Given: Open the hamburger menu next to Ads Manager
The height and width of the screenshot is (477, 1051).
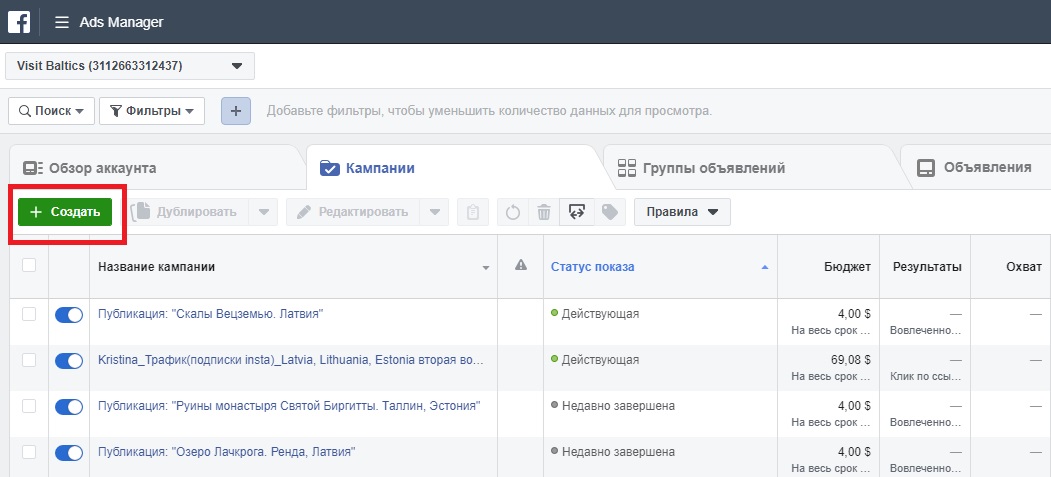Looking at the screenshot, I should pyautogui.click(x=62, y=22).
